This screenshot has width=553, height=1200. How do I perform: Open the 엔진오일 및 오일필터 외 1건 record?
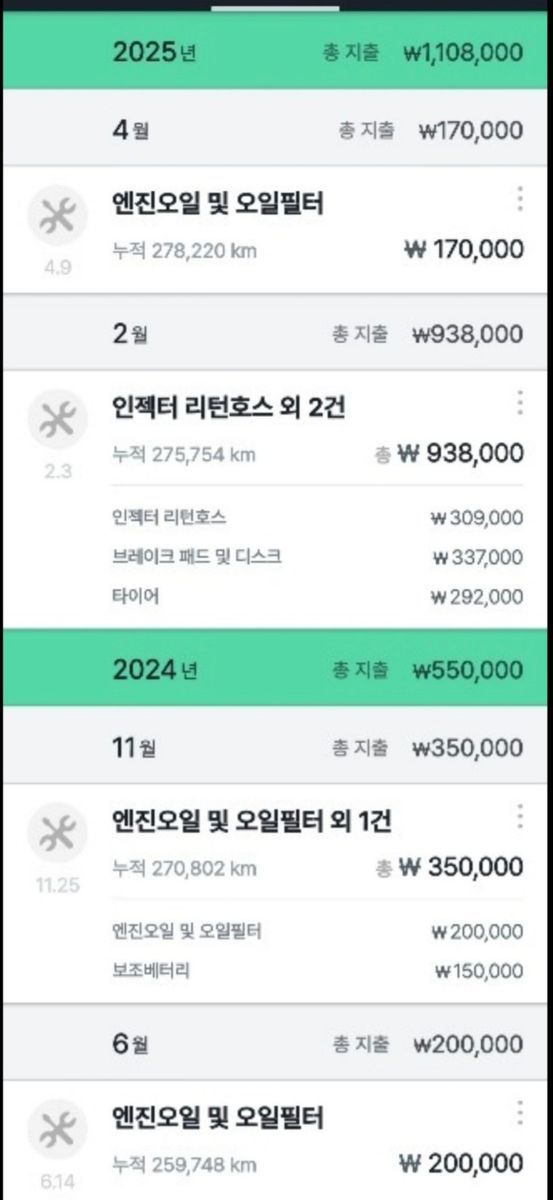(276, 844)
